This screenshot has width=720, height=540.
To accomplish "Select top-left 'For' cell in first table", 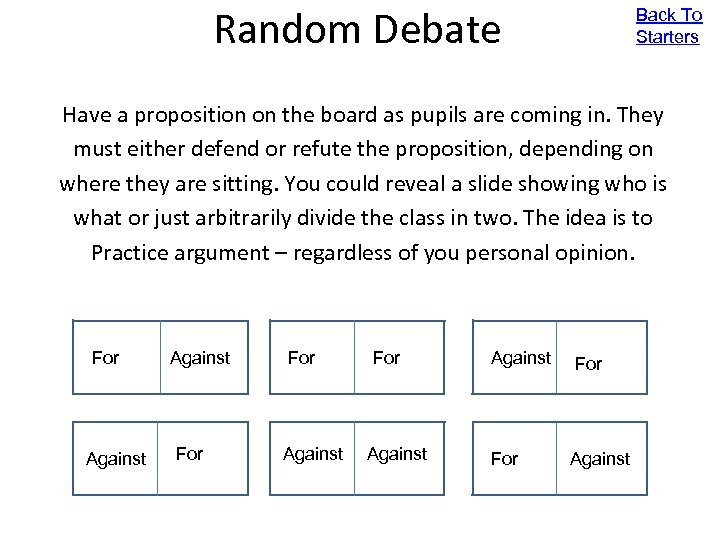I will point(106,358).
